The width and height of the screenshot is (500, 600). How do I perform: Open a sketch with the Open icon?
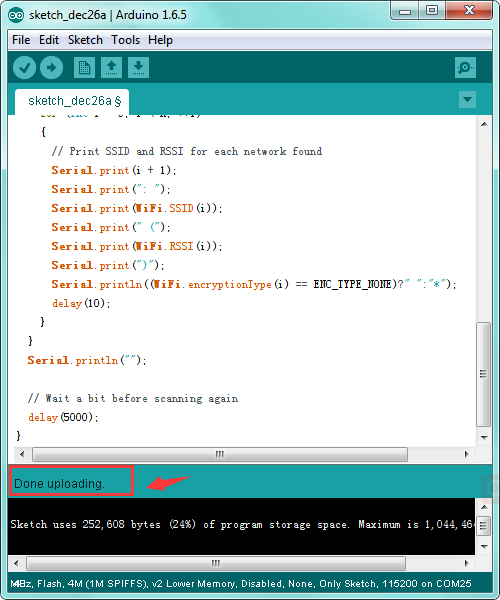point(111,68)
